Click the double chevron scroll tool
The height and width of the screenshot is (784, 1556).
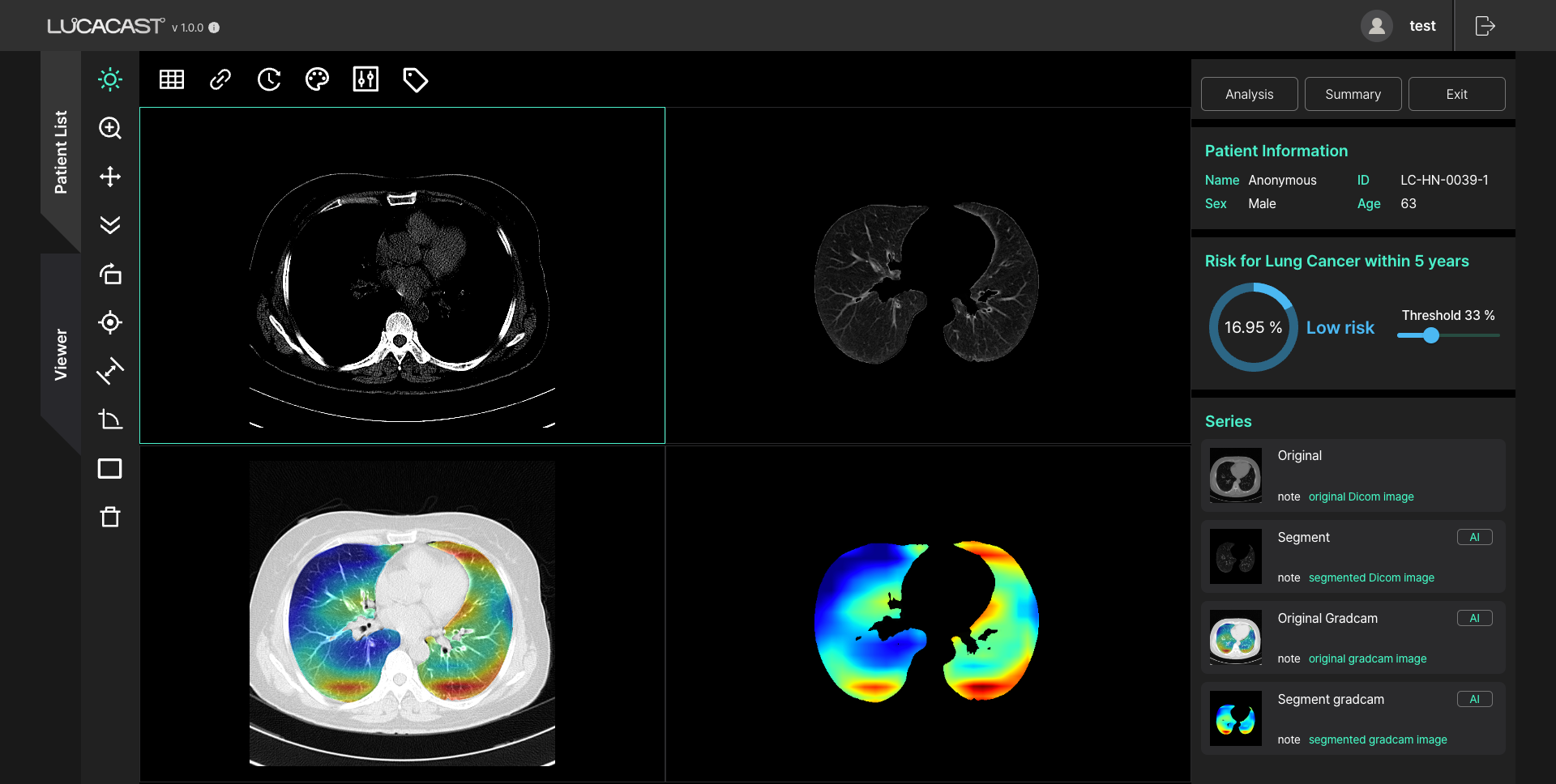(110, 225)
